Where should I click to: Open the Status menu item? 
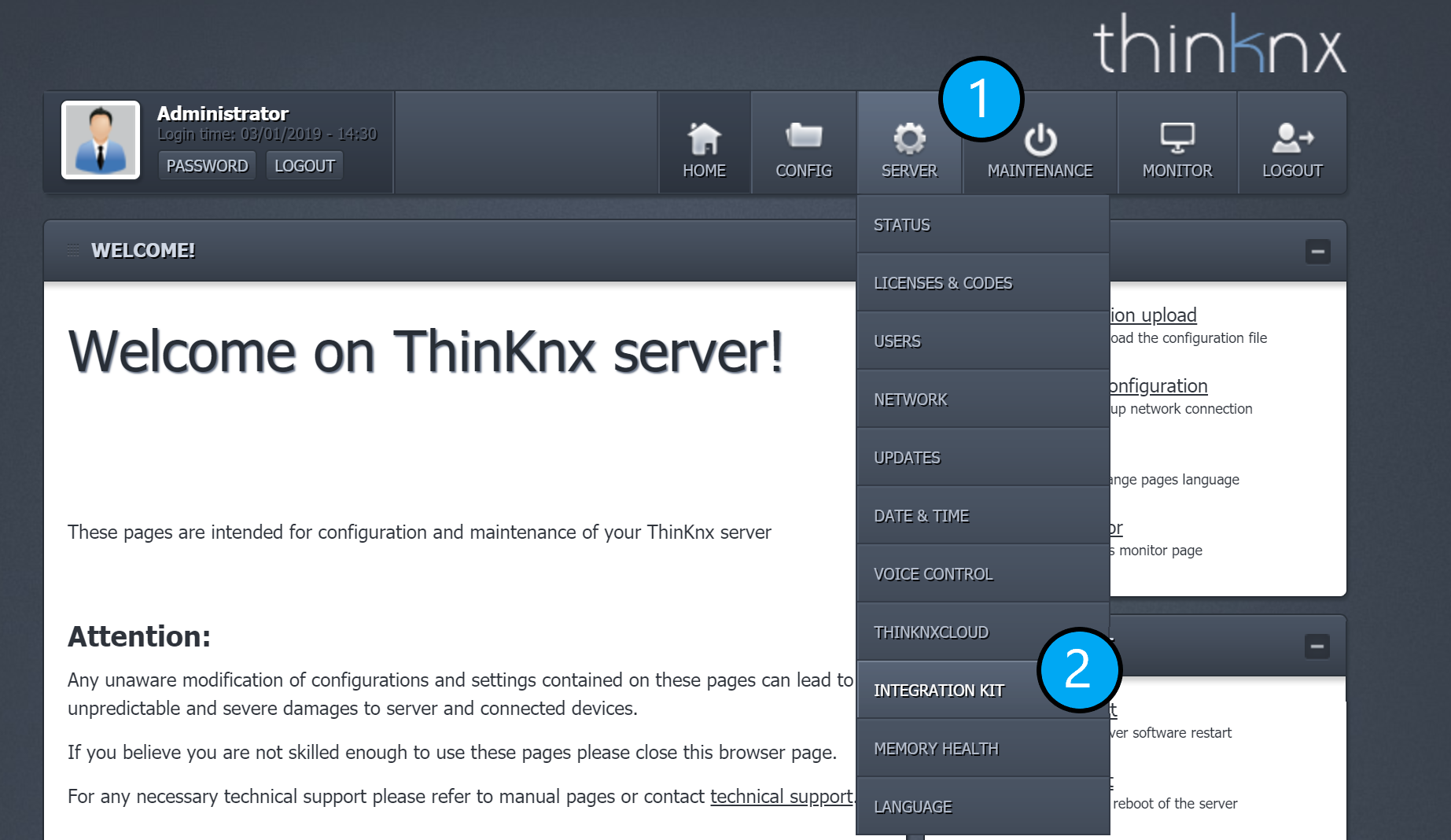pyautogui.click(x=902, y=225)
